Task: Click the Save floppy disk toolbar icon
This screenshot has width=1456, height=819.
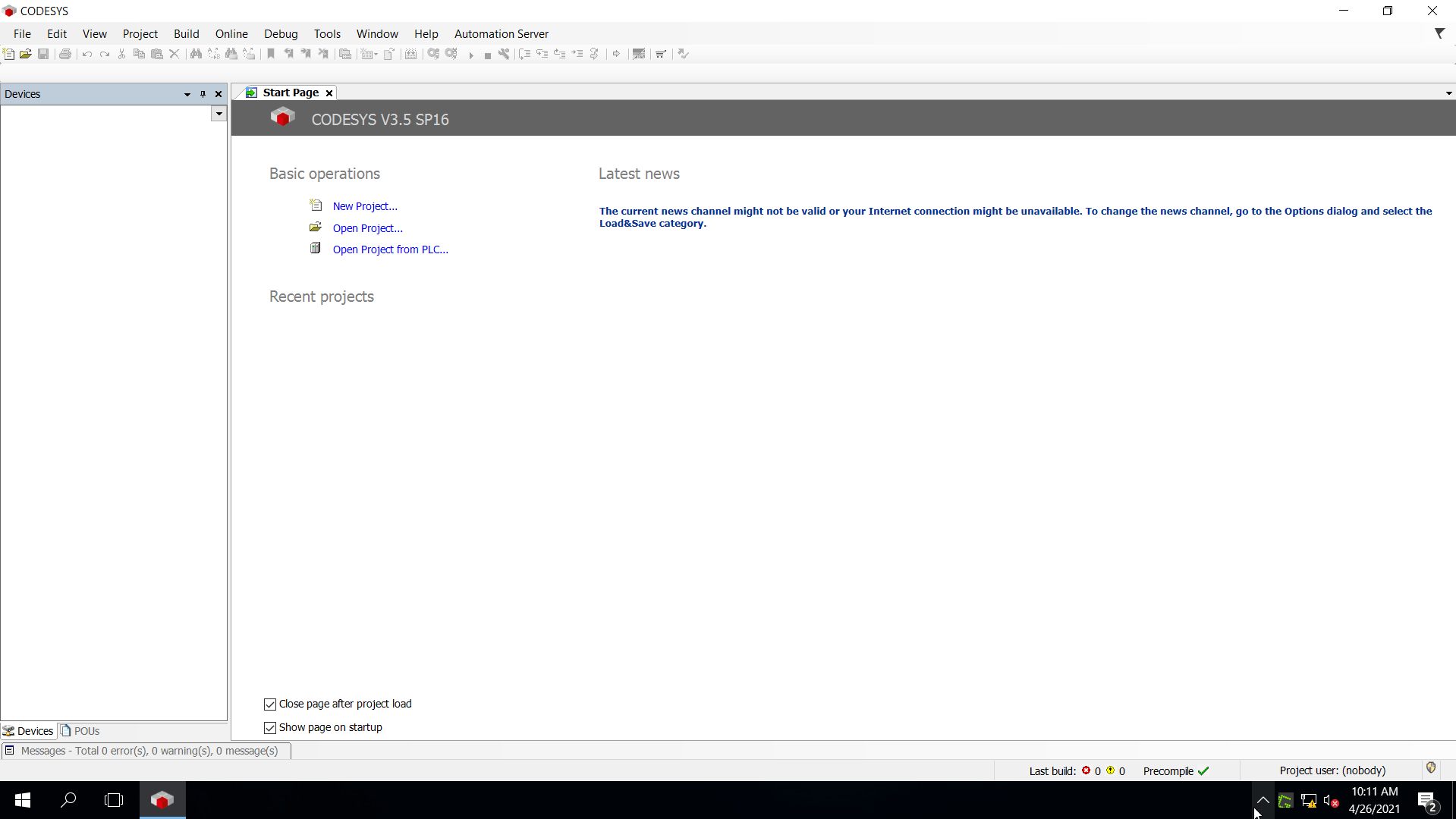Action: pyautogui.click(x=43, y=54)
